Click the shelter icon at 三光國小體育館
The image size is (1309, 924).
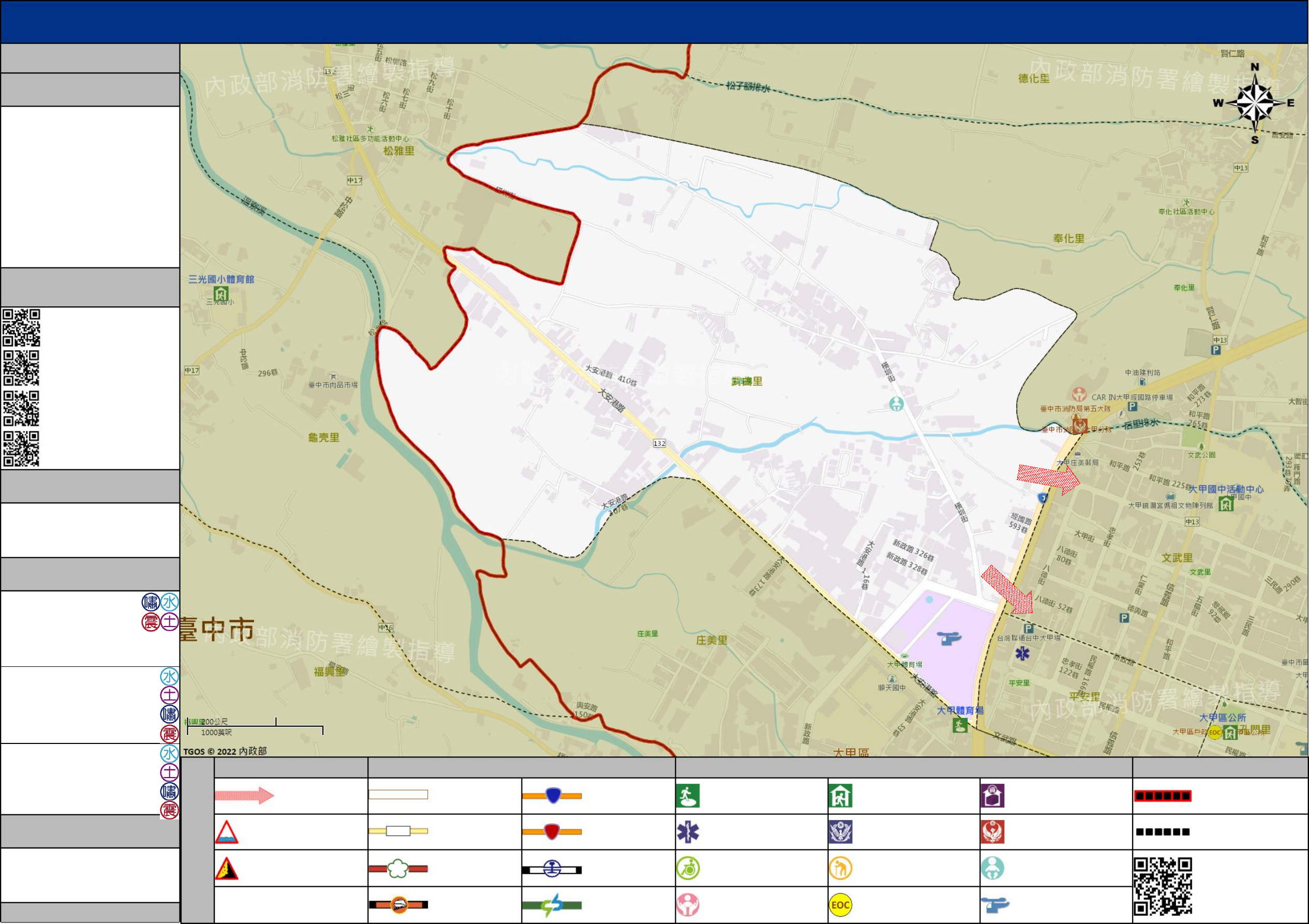[221, 294]
